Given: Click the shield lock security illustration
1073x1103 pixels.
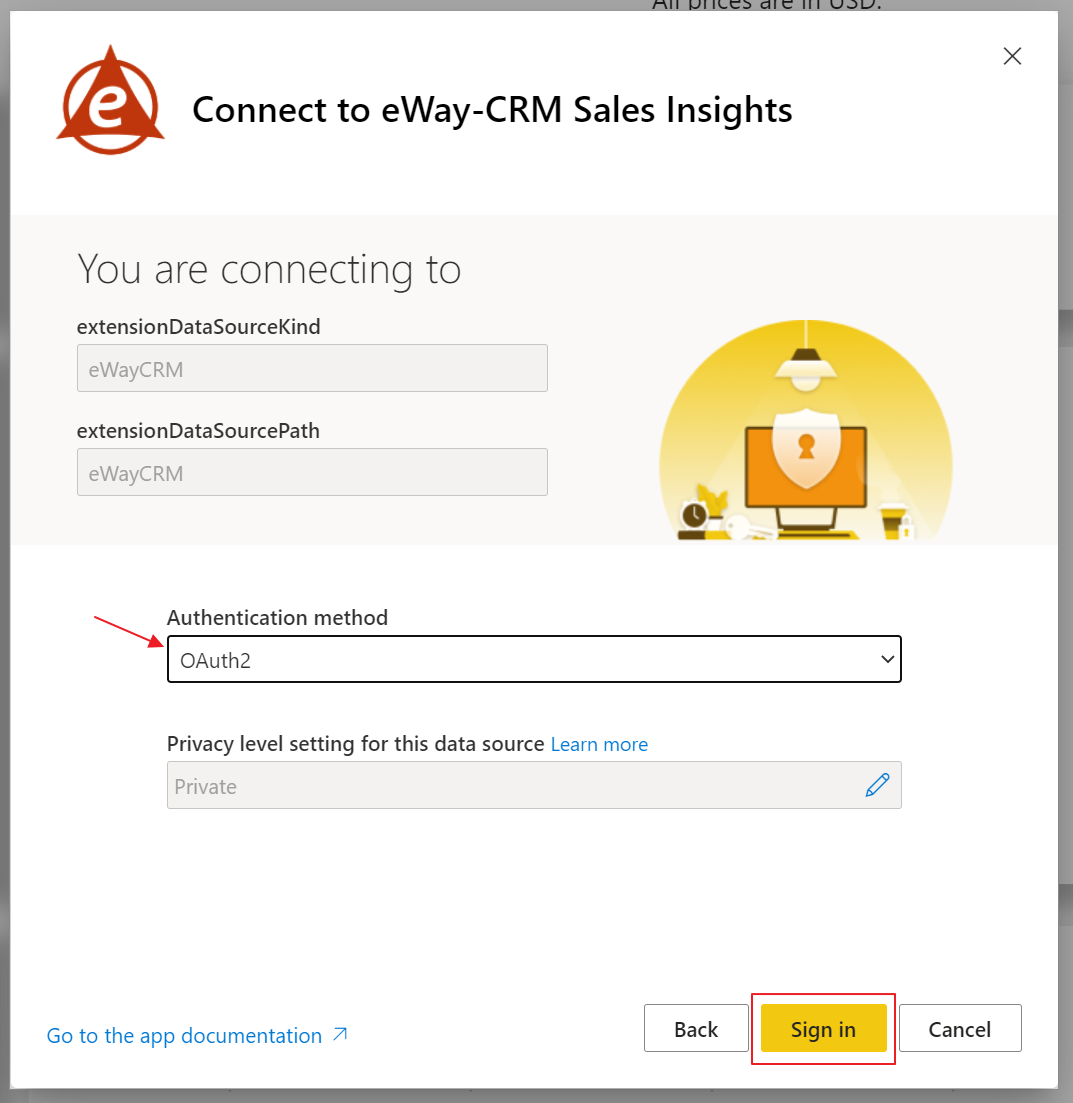Looking at the screenshot, I should (x=806, y=448).
